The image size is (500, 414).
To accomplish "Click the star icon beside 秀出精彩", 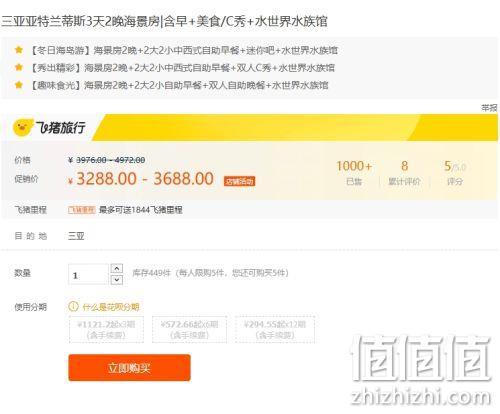I will (19, 67).
